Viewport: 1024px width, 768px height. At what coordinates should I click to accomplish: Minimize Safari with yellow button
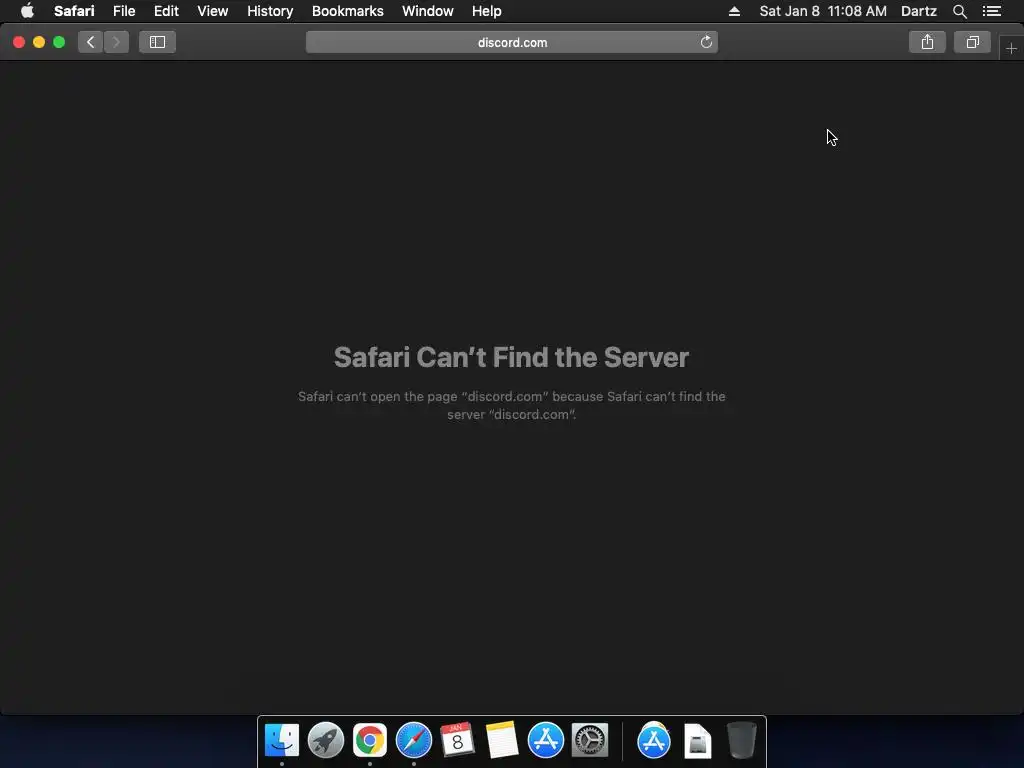tap(39, 42)
